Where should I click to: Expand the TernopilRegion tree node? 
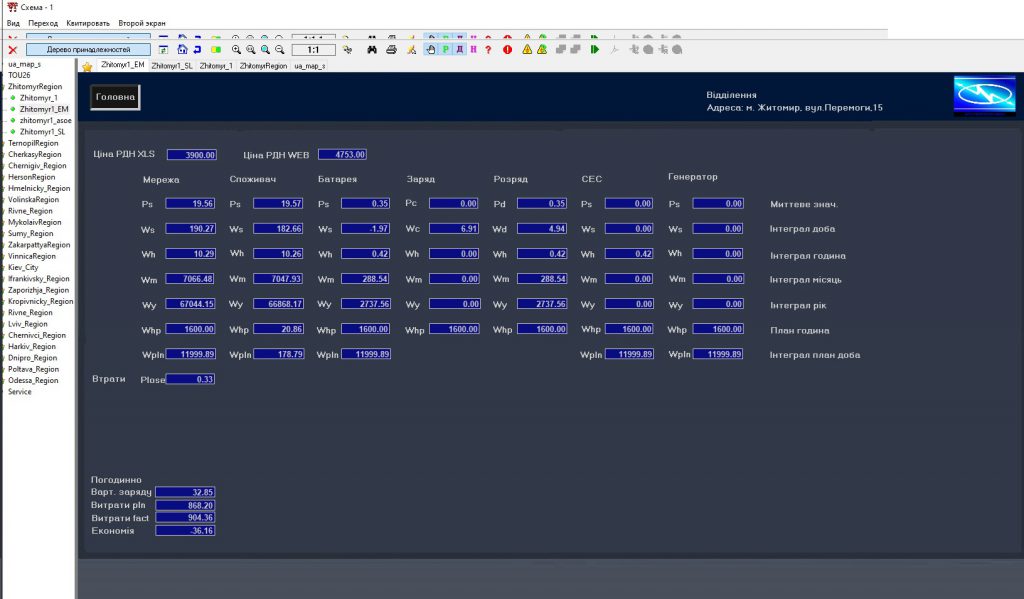tap(4, 143)
